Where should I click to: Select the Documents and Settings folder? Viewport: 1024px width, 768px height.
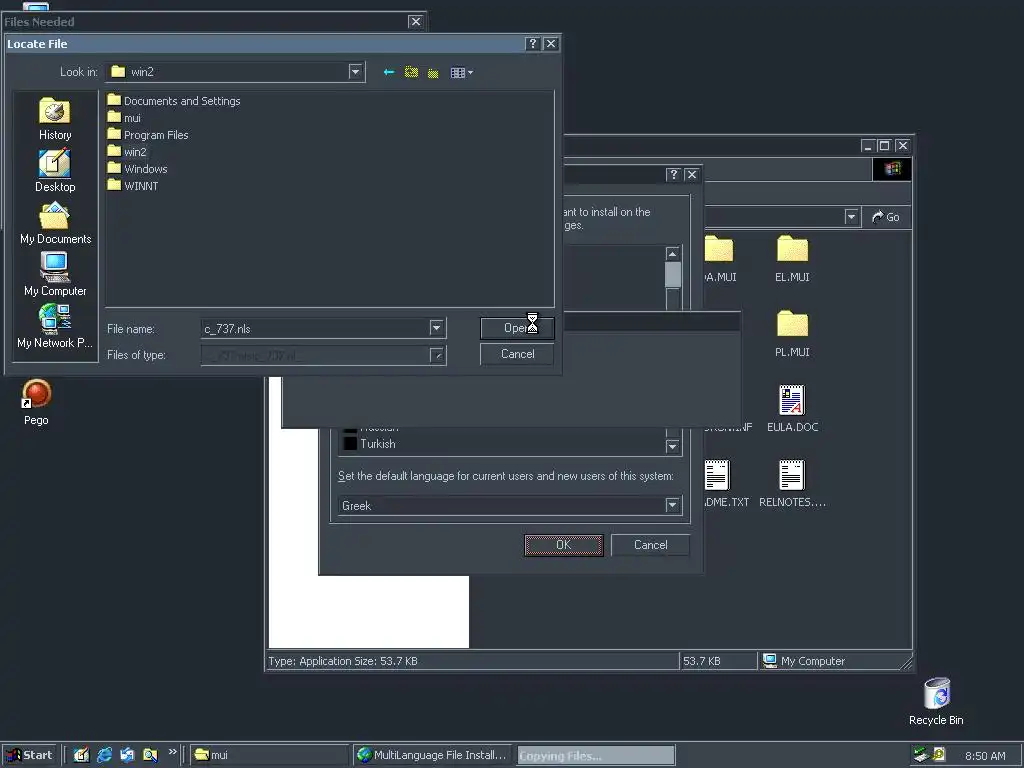click(174, 101)
